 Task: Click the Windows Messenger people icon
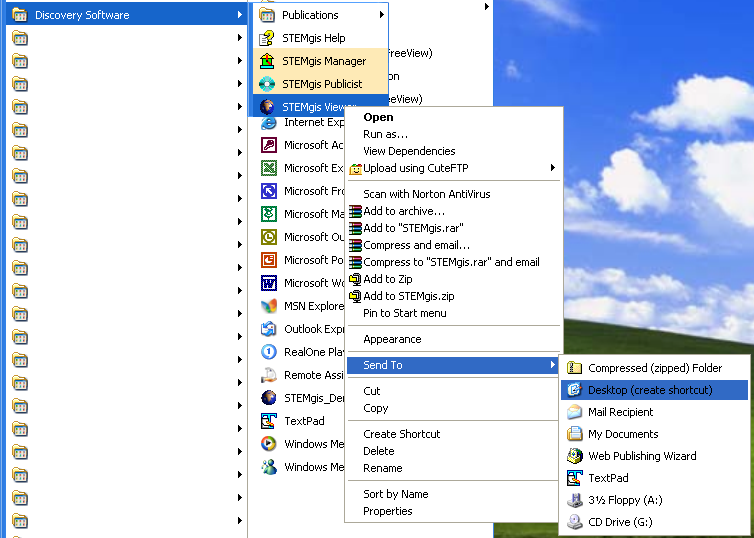click(x=269, y=467)
